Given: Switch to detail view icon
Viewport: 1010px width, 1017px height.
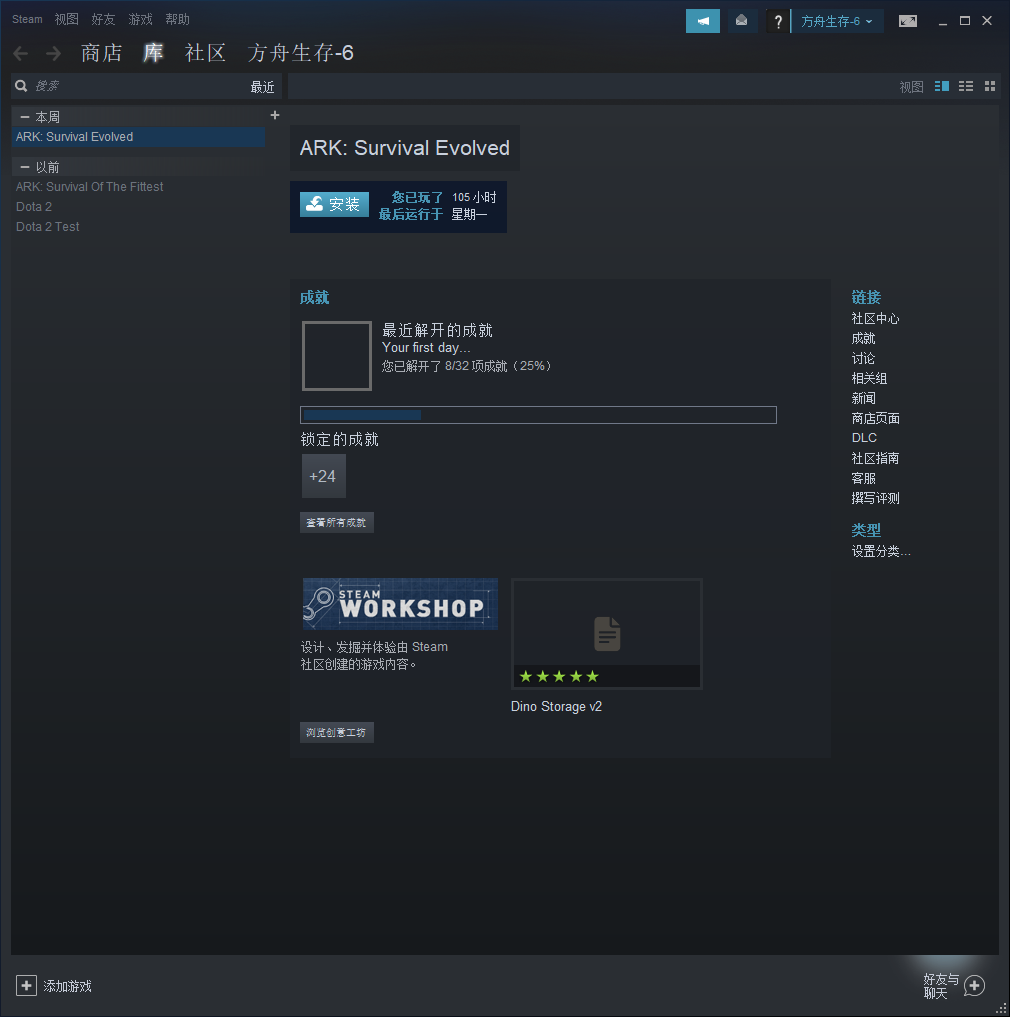Looking at the screenshot, I should (x=942, y=86).
